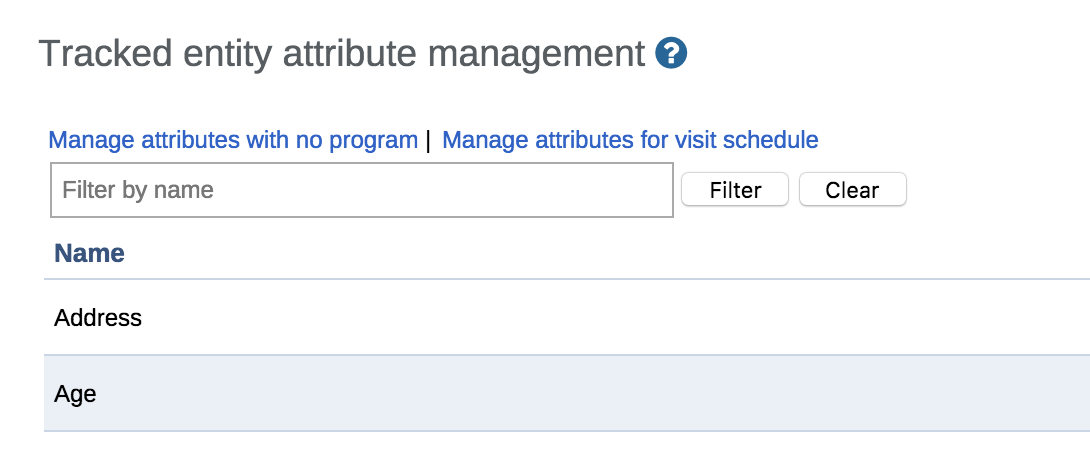Image resolution: width=1090 pixels, height=456 pixels.
Task: Open Manage attributes with no program
Action: 233,140
